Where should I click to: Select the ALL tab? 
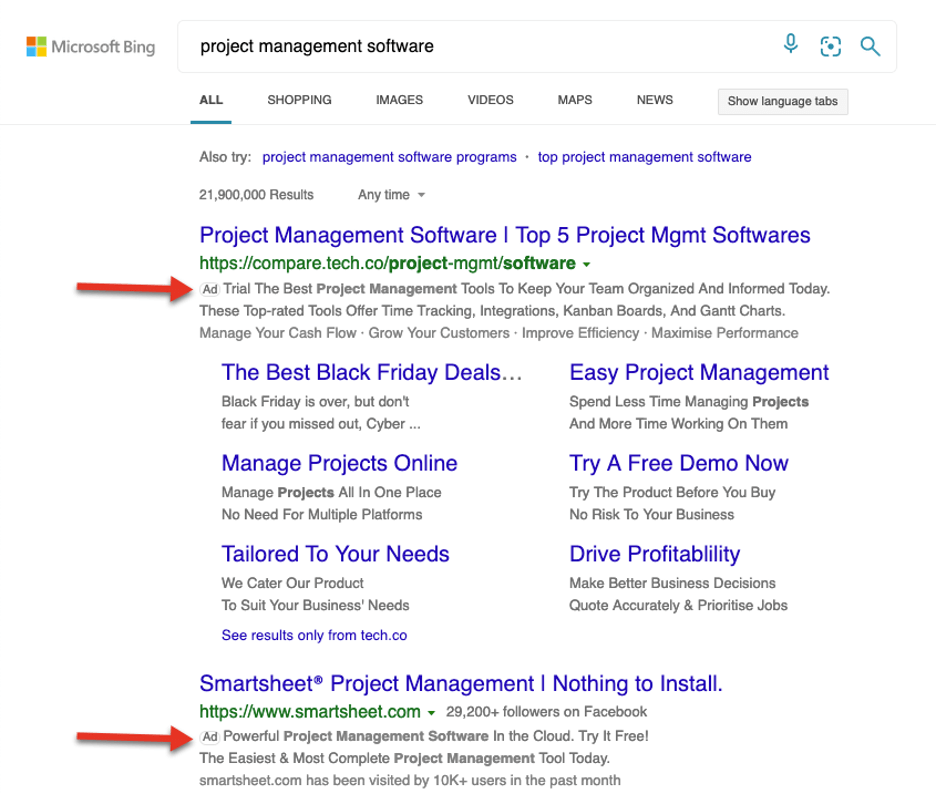coord(211,100)
